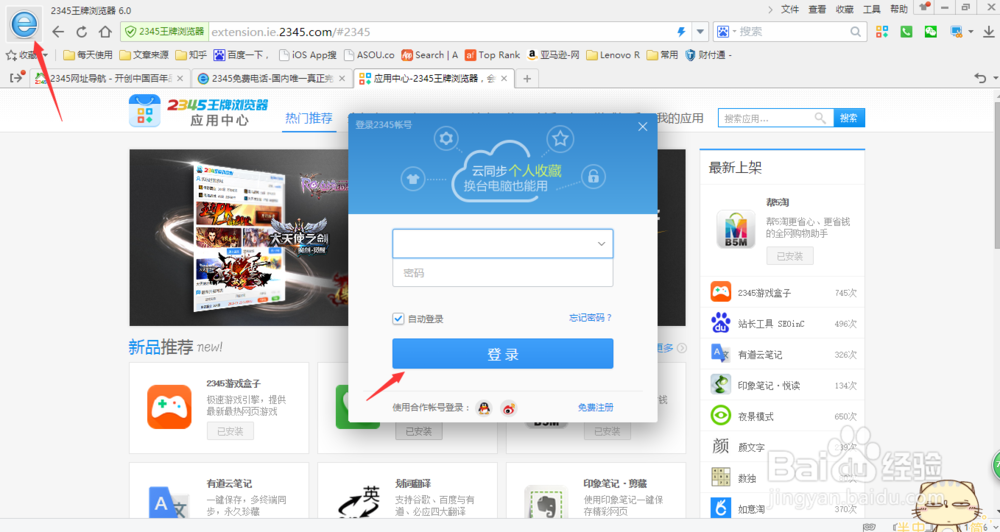Viewport: 1000px width, 532px height.
Task: Close the 应用中心 tab
Action: pyautogui.click(x=504, y=78)
